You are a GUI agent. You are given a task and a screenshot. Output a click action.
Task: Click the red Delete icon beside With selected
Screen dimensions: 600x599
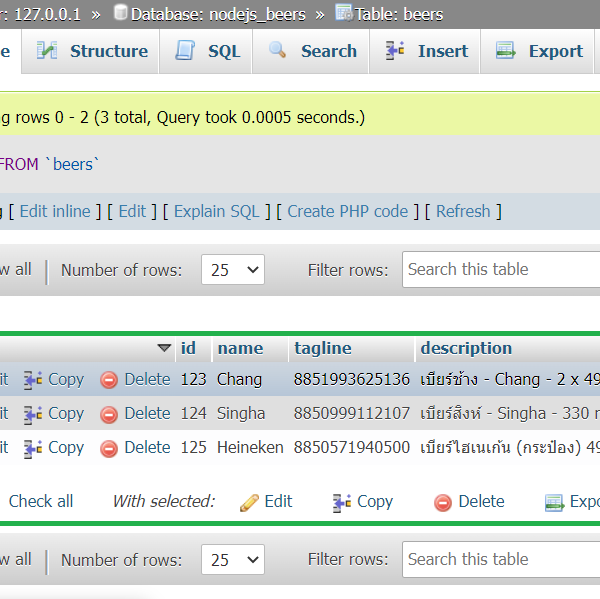tap(443, 502)
